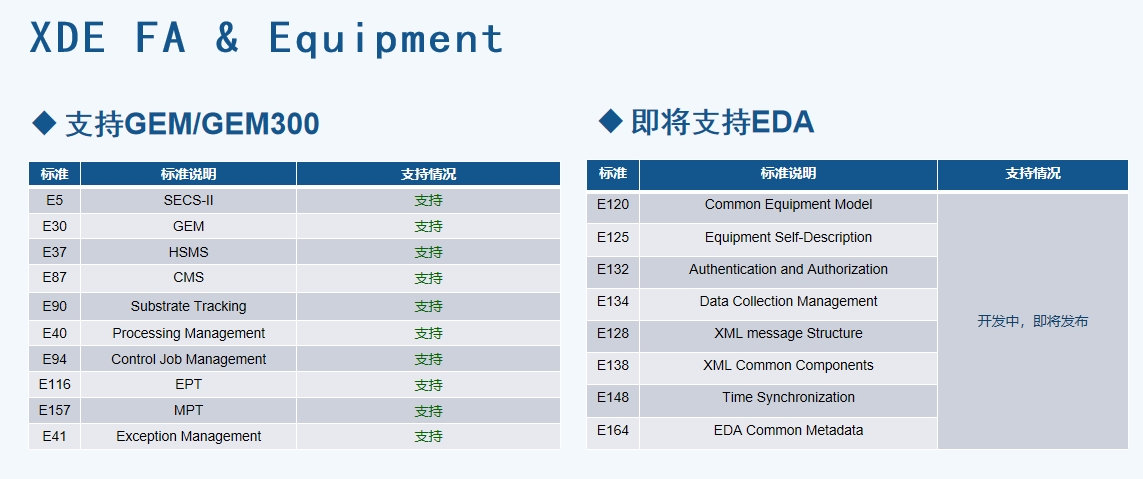1143x479 pixels.
Task: Select the Substrate Tracking cell
Action: tap(188, 306)
